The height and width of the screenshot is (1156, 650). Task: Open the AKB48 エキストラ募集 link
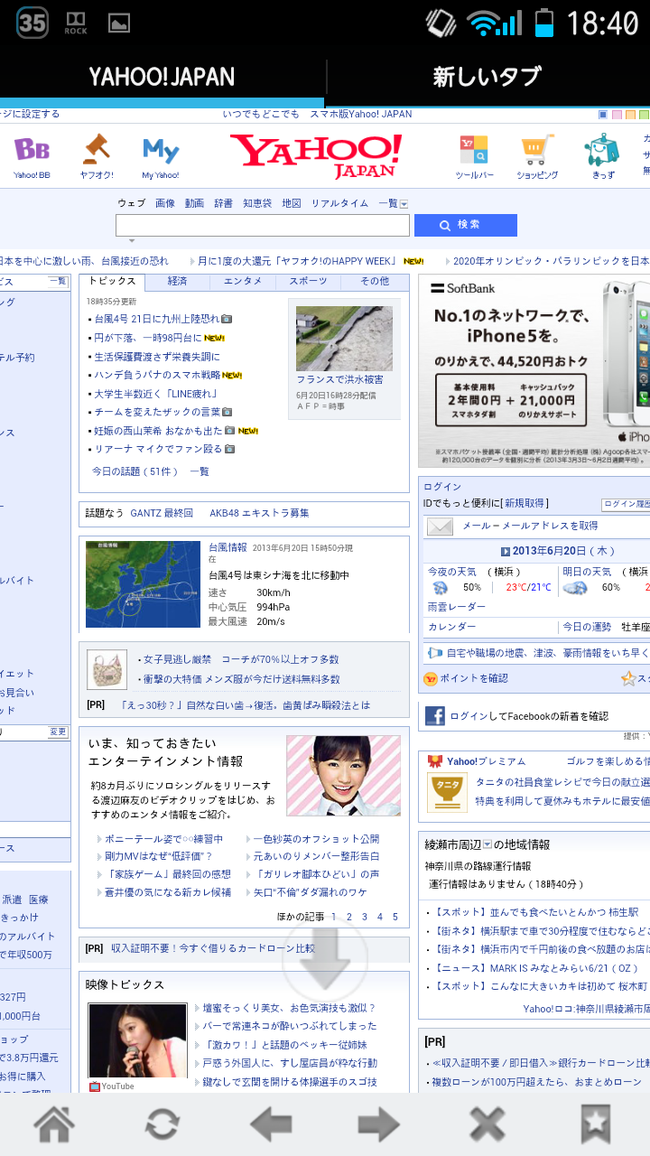click(259, 513)
